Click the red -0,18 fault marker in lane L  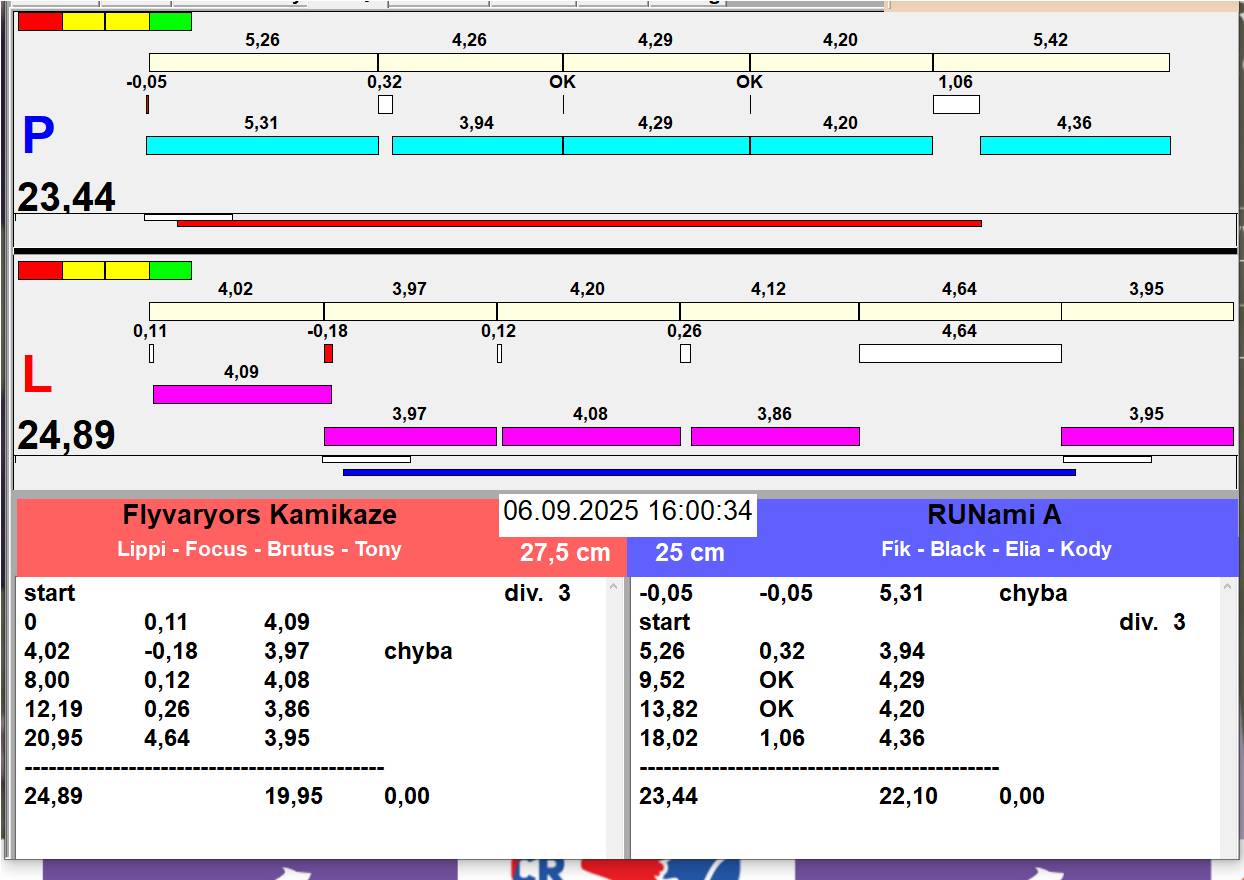328,353
